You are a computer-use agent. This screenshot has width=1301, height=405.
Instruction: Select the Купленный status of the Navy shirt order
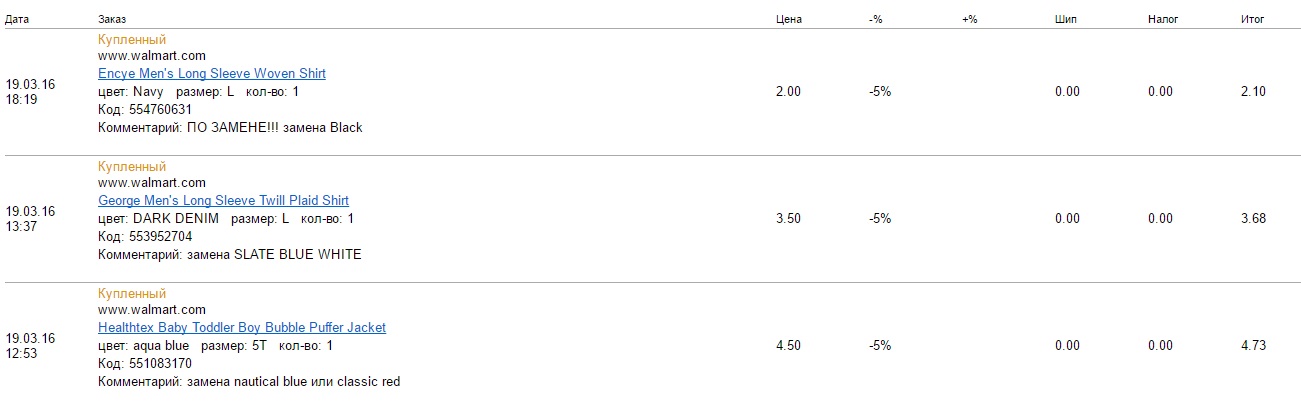(x=132, y=40)
